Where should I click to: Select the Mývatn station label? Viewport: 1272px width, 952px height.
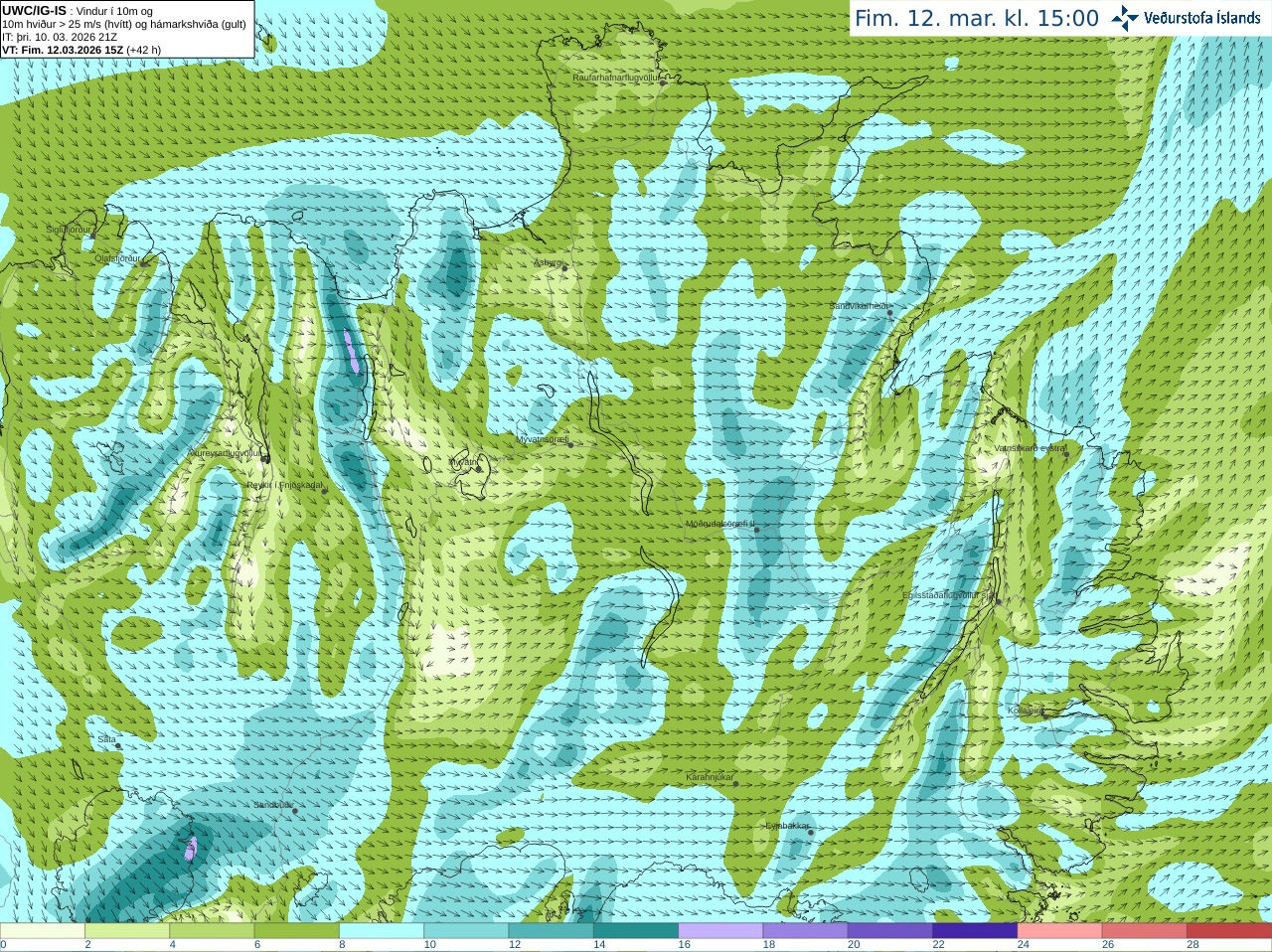(x=463, y=462)
